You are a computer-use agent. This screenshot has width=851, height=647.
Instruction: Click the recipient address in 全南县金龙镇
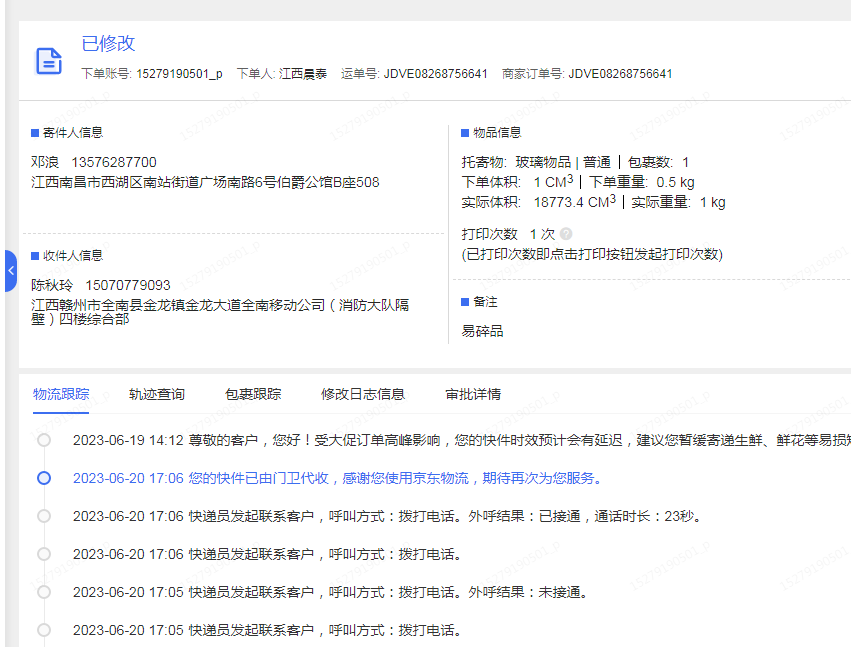pyautogui.click(x=220, y=312)
